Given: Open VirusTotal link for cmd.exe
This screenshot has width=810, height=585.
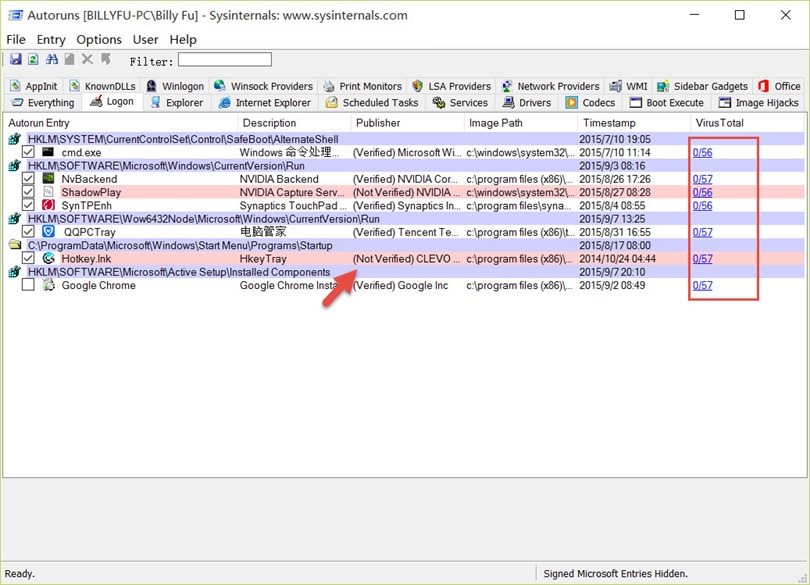Looking at the screenshot, I should click(x=703, y=152).
